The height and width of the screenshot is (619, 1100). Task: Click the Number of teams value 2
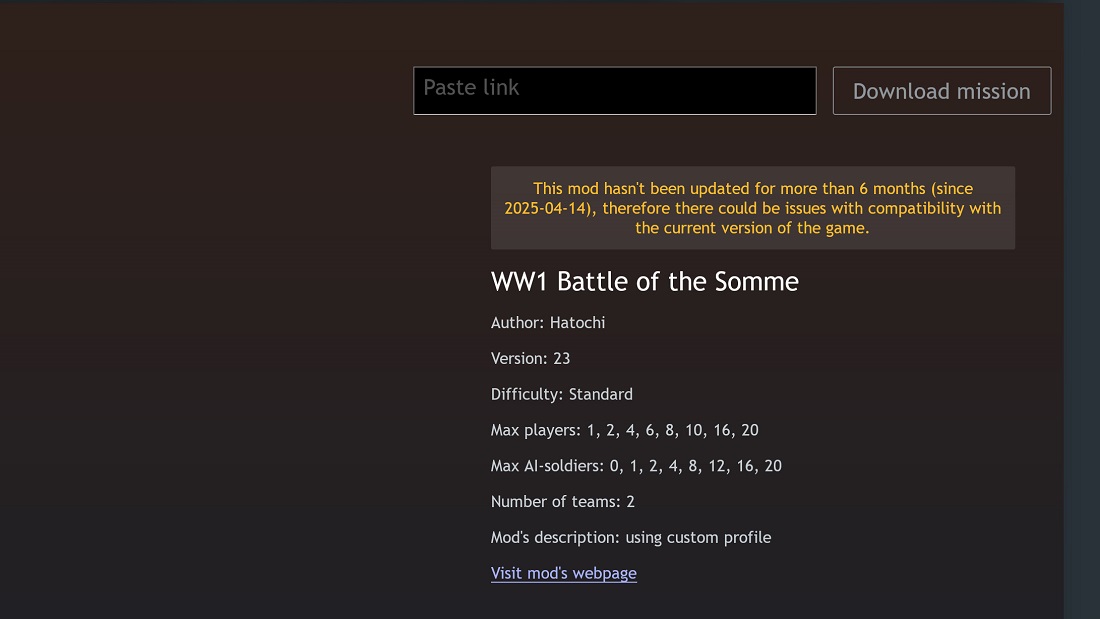click(630, 502)
